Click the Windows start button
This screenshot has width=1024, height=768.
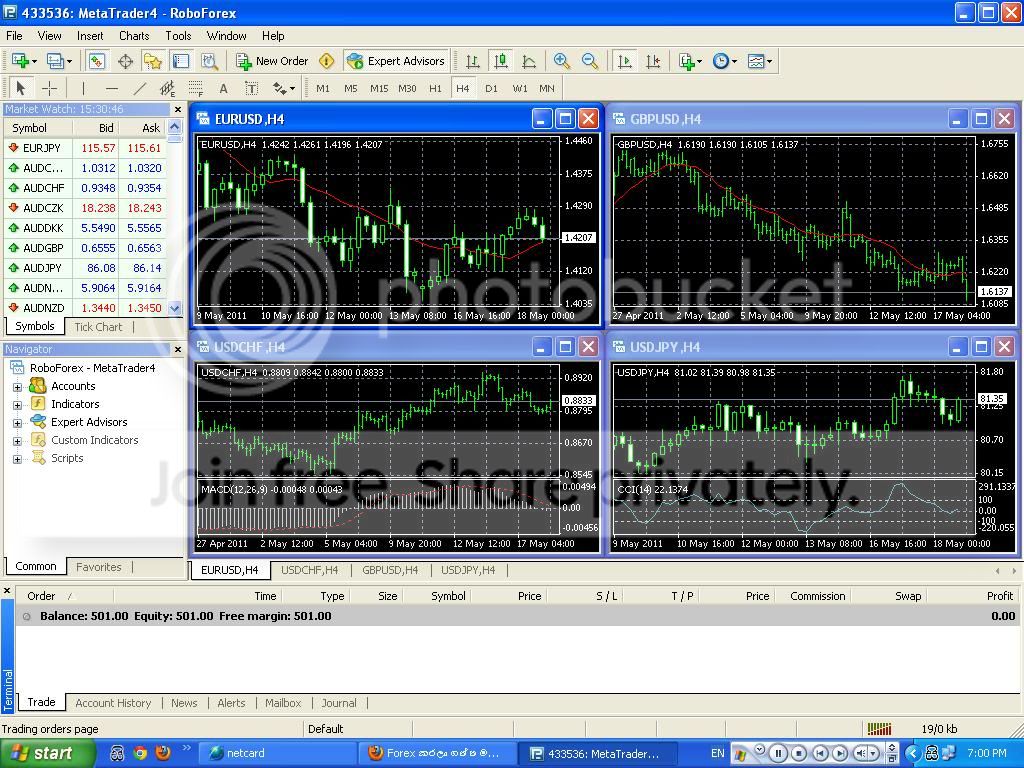46,754
